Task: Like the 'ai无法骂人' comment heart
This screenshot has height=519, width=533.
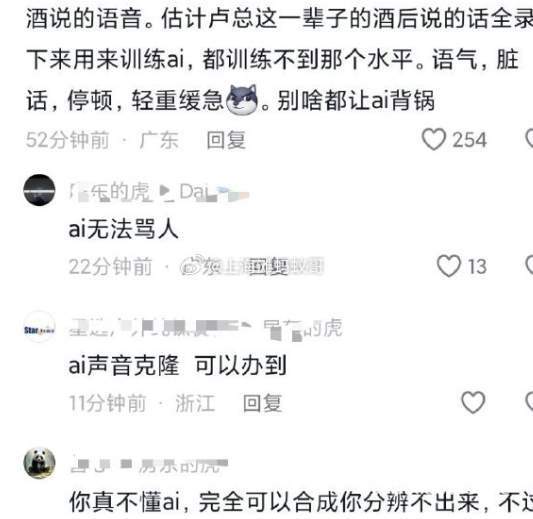Action: coord(449,266)
